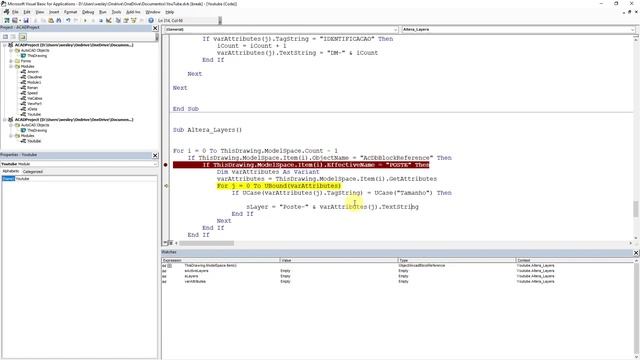Image resolution: width=640 pixels, height=360 pixels.
Task: Select the sActiveLayers watch row
Action: (398, 271)
